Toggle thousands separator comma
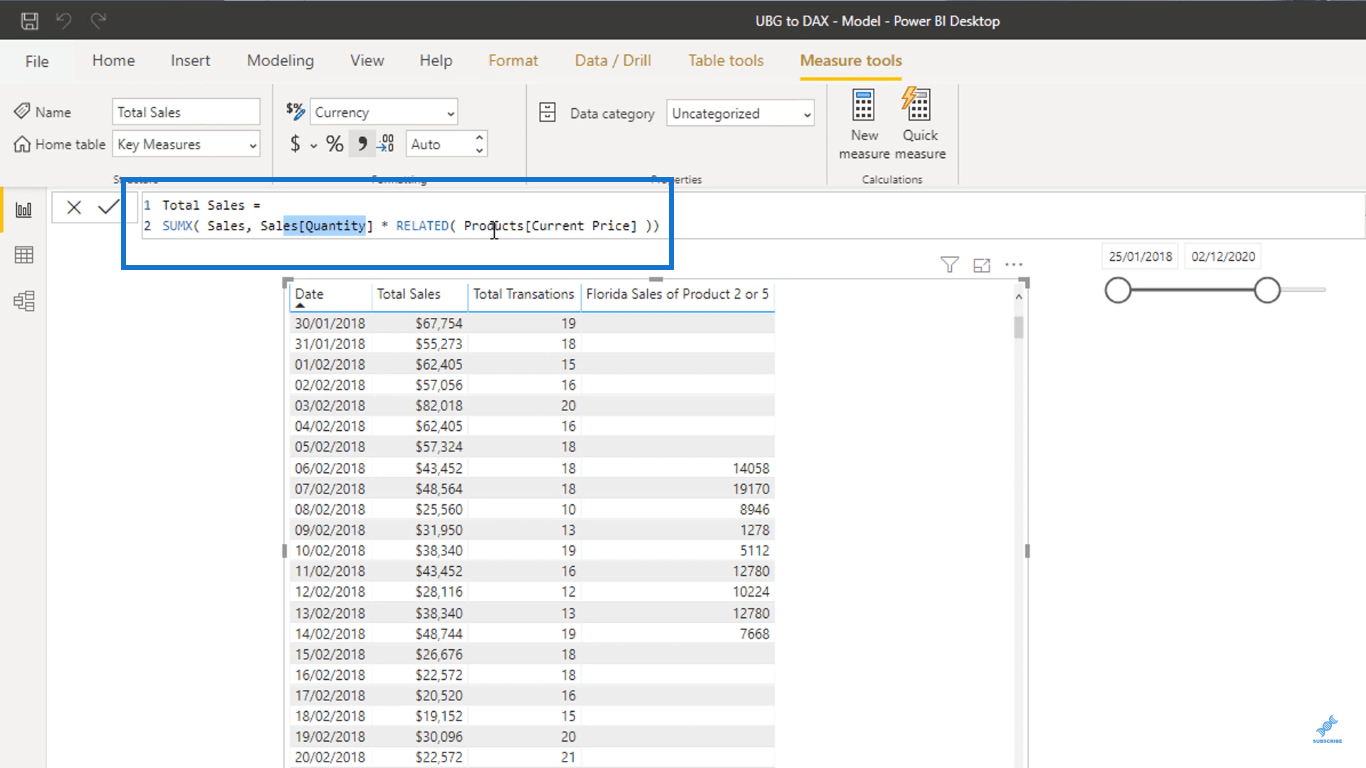 pos(362,144)
